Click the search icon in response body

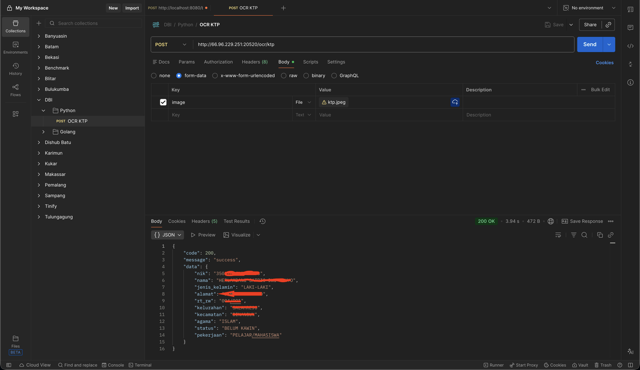tap(584, 235)
